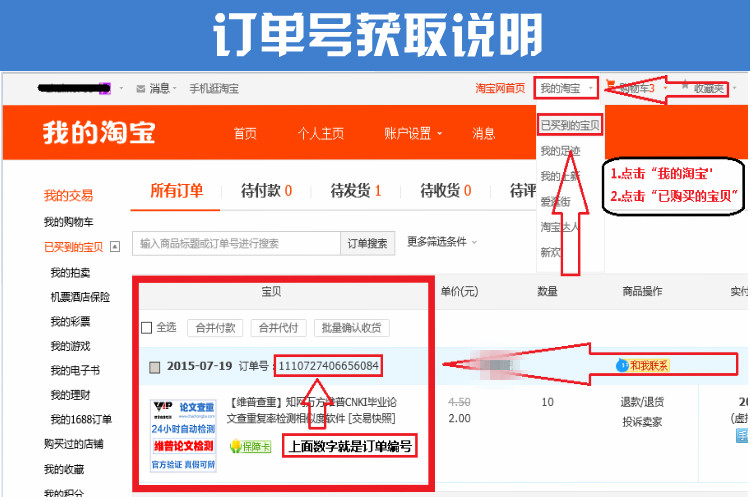Open 我的收藏 in sidebar
Viewport: 750px width, 500px height.
pos(64,469)
